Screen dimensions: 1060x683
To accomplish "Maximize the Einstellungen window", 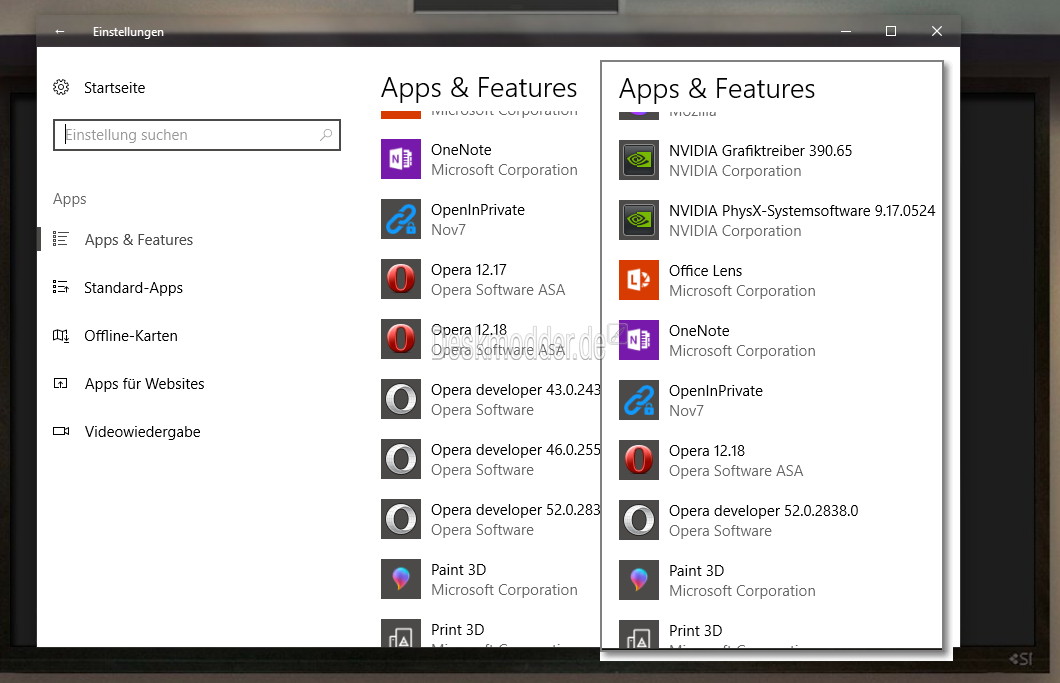I will [891, 31].
